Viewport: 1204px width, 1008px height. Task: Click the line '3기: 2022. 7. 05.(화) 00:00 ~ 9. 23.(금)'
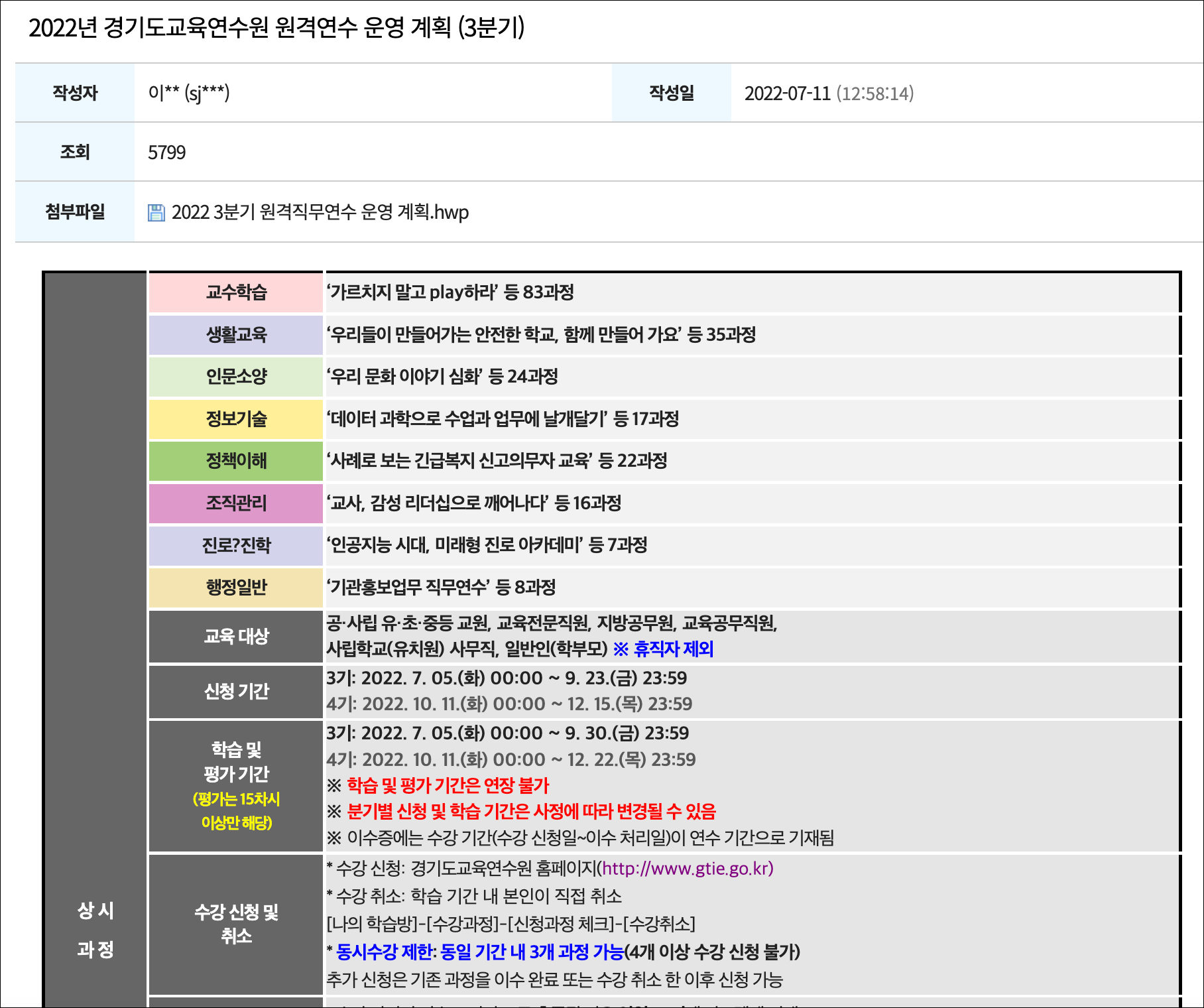(x=507, y=678)
